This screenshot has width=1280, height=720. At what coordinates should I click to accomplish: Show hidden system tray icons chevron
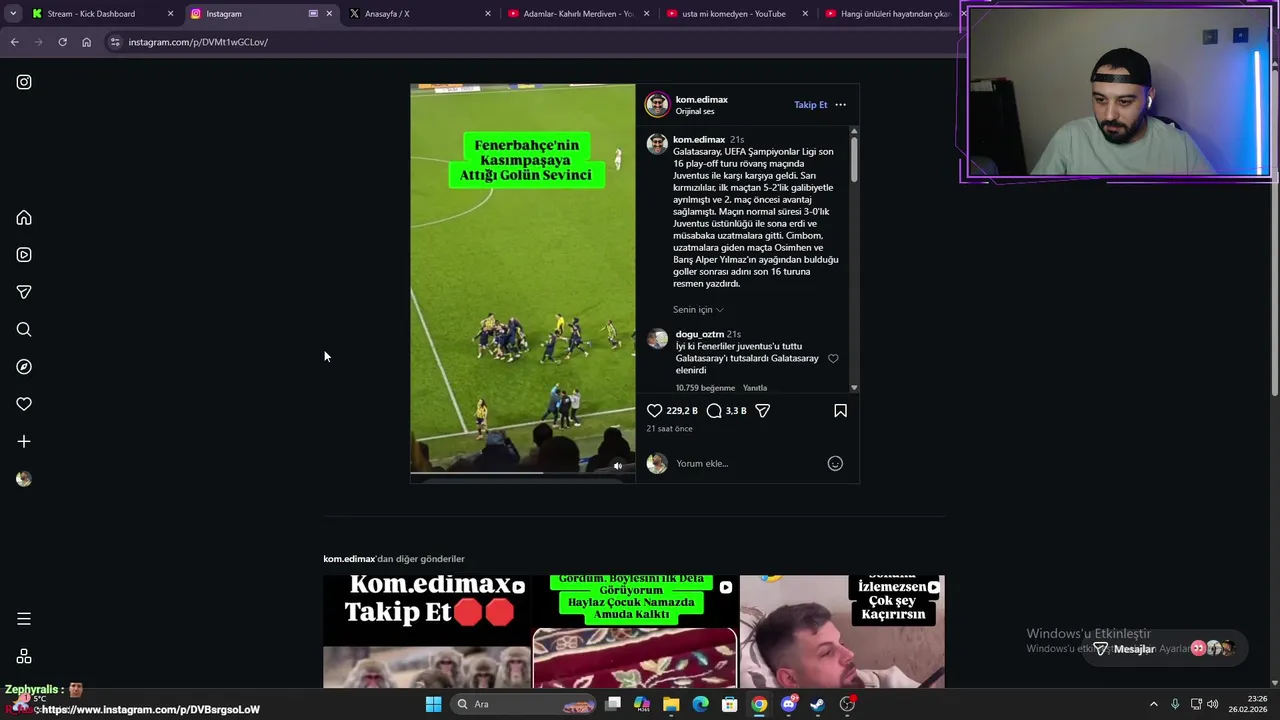(1153, 704)
